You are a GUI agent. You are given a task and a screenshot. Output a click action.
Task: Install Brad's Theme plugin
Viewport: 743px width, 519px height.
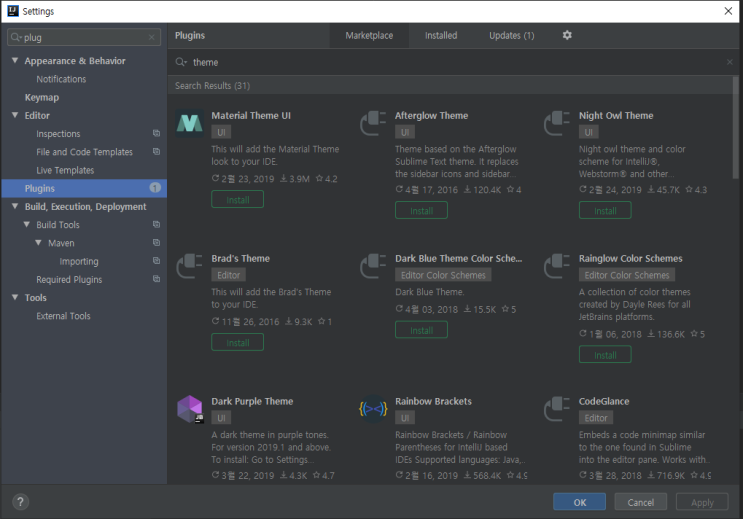point(237,342)
